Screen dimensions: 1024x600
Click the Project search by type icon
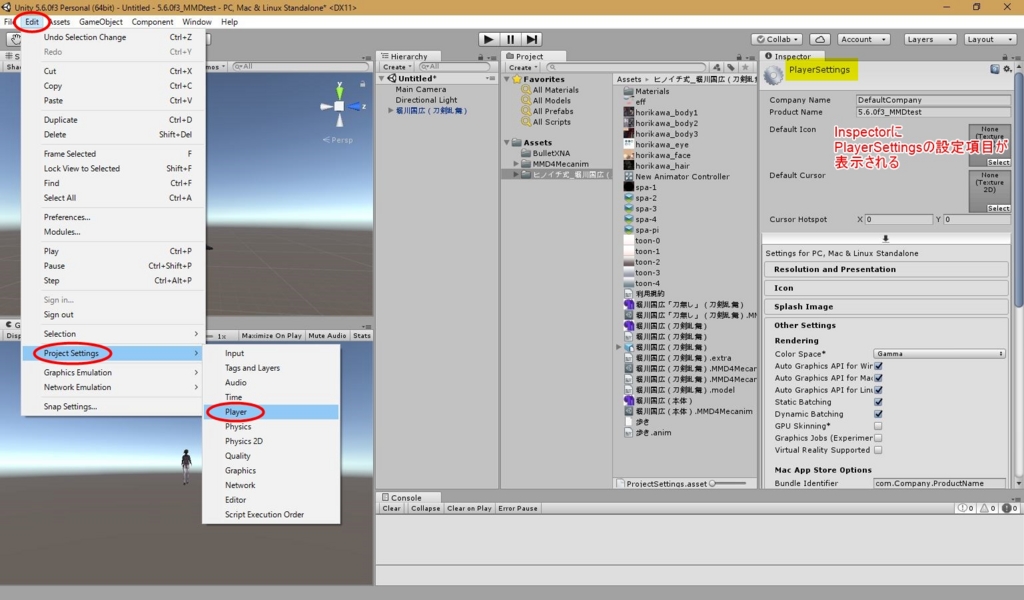pos(716,67)
